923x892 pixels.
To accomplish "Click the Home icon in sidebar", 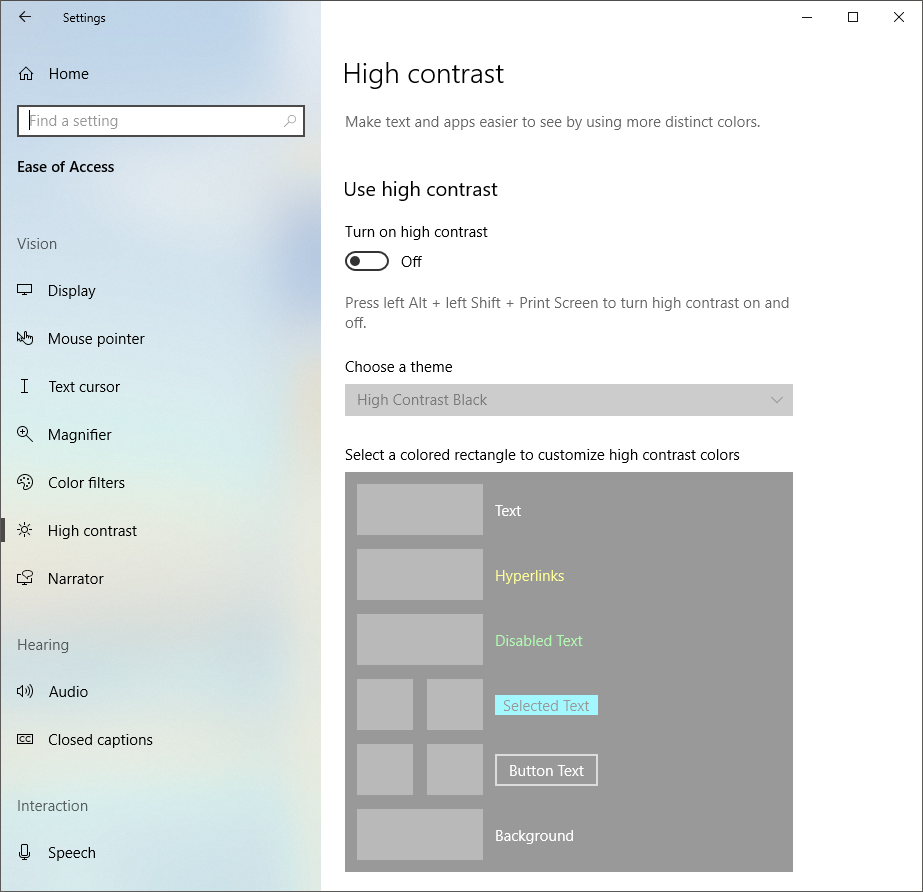I will pyautogui.click(x=26, y=74).
